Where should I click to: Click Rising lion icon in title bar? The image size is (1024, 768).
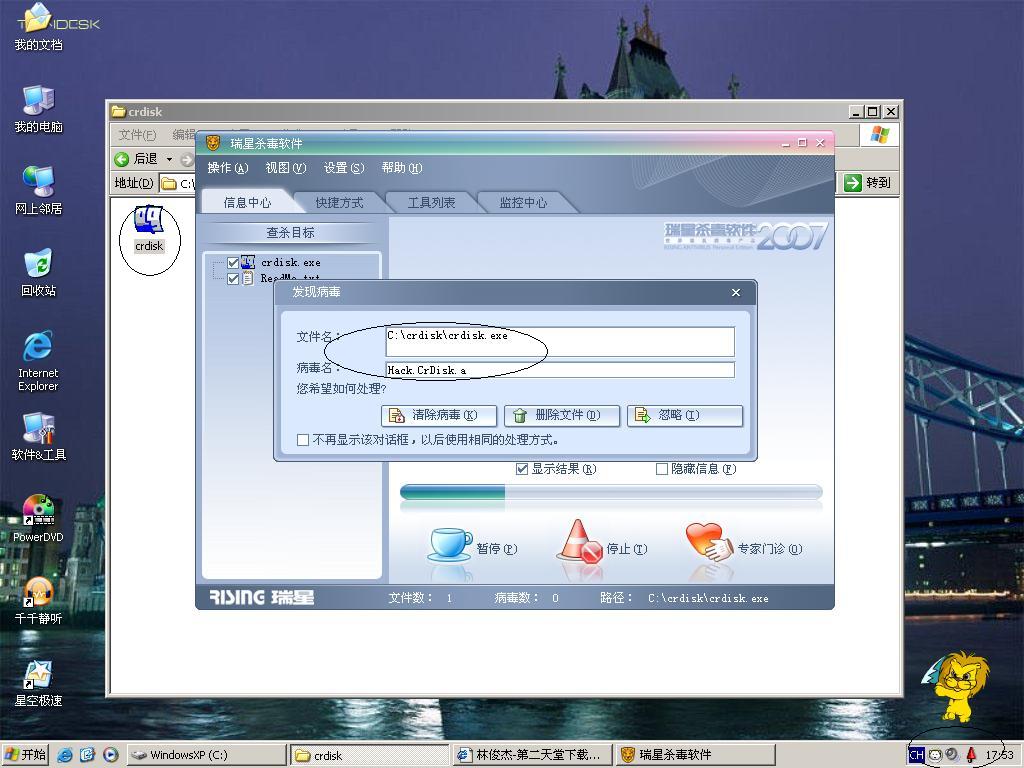213,142
